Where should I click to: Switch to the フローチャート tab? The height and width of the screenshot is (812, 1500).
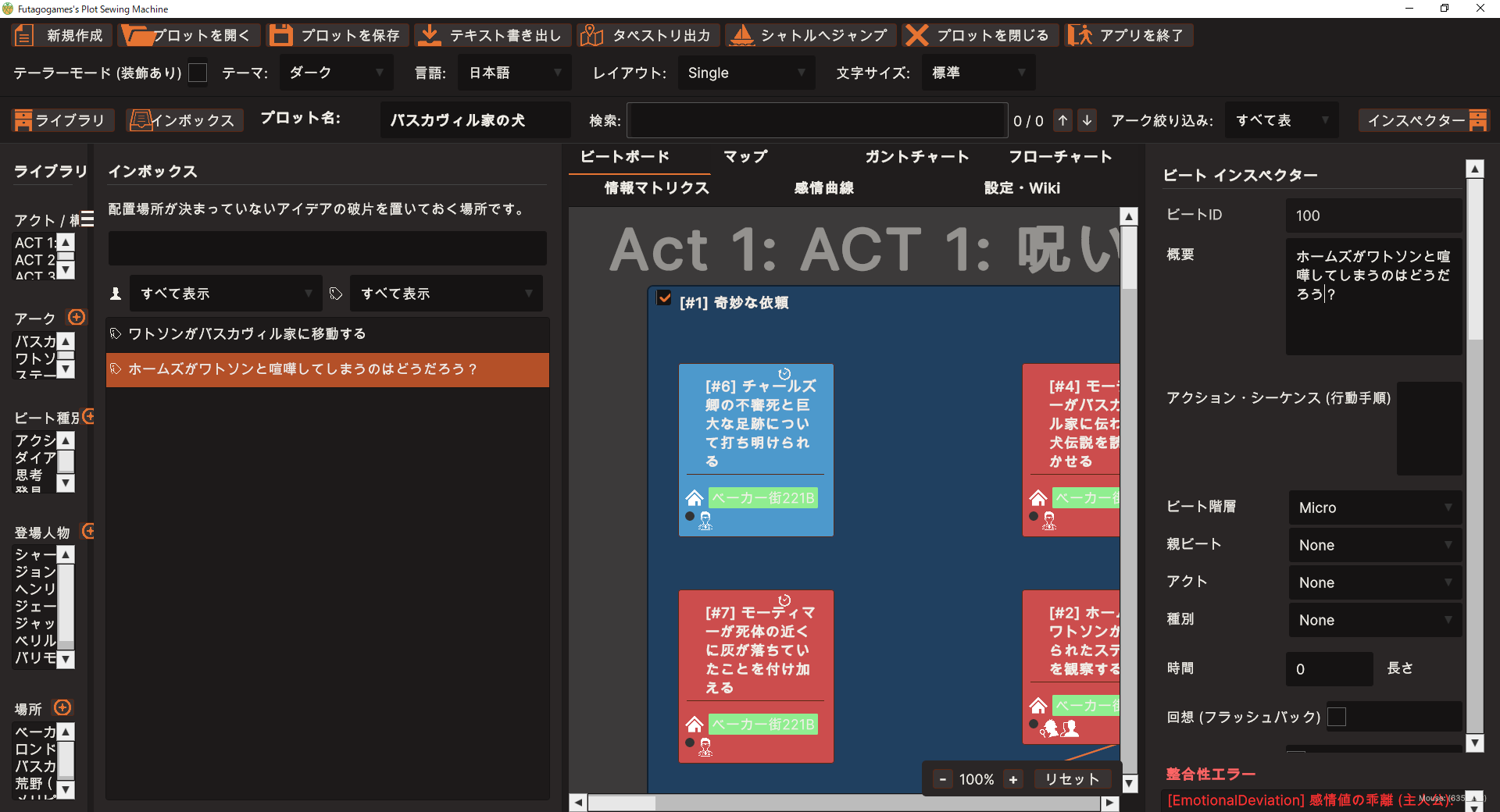[x=1060, y=156]
